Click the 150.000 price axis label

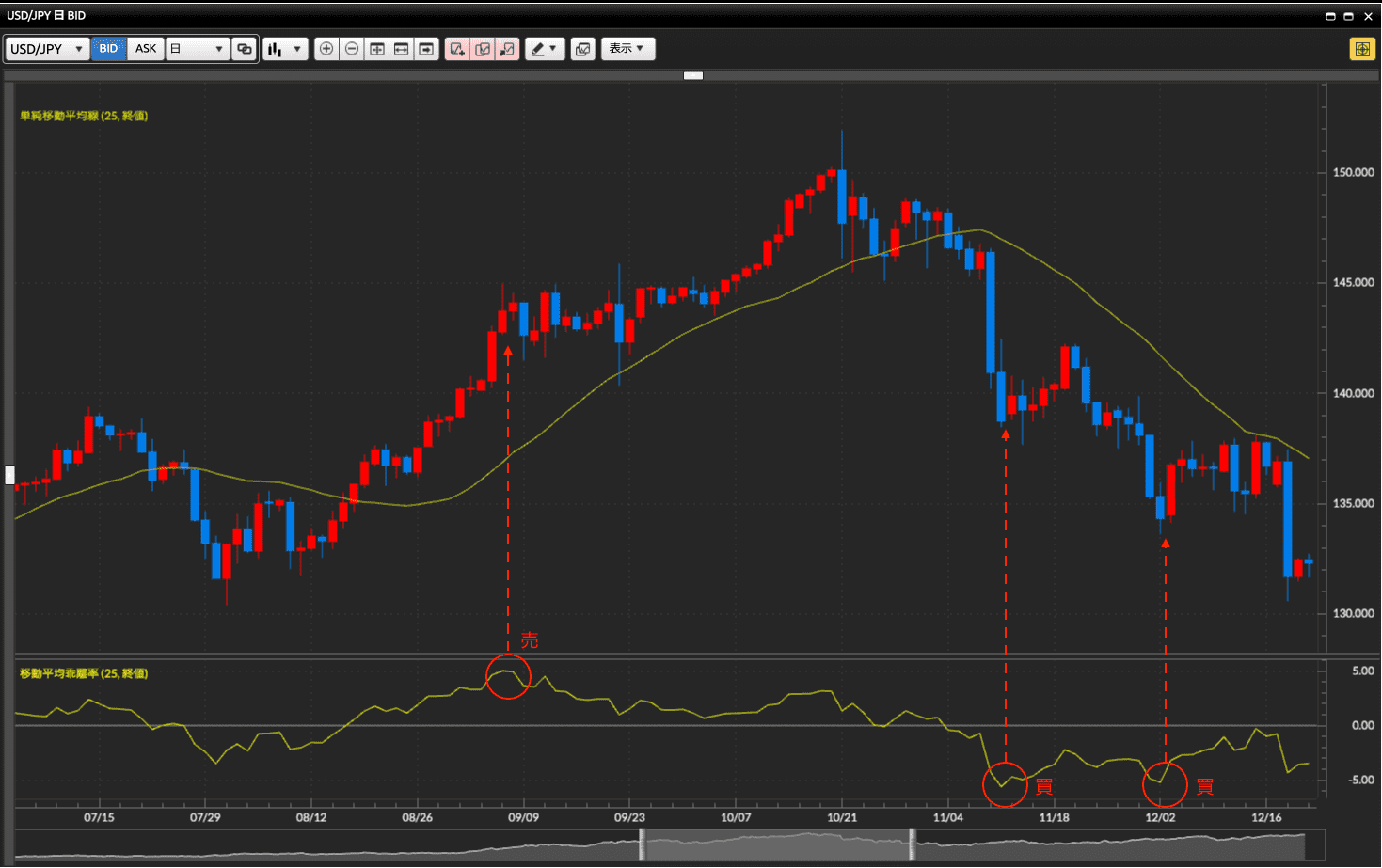click(x=1353, y=172)
